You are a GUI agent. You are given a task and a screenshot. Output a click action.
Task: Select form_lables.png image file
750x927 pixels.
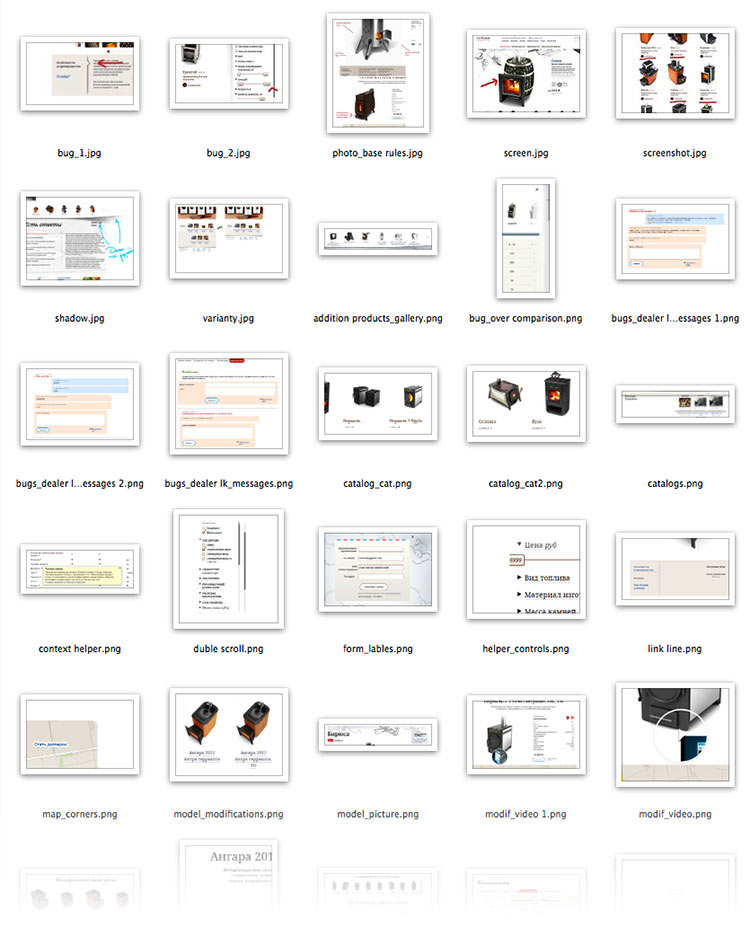(377, 569)
